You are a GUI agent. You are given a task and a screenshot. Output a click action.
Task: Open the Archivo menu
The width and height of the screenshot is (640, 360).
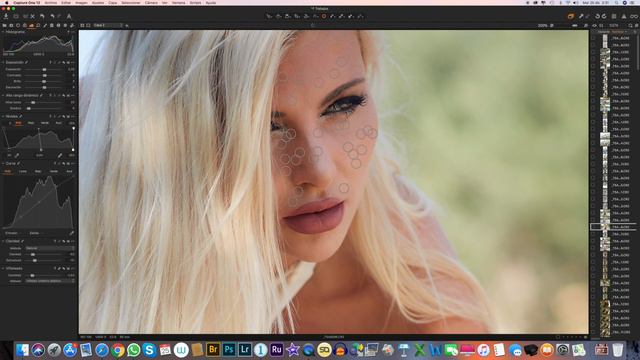[x=51, y=2]
